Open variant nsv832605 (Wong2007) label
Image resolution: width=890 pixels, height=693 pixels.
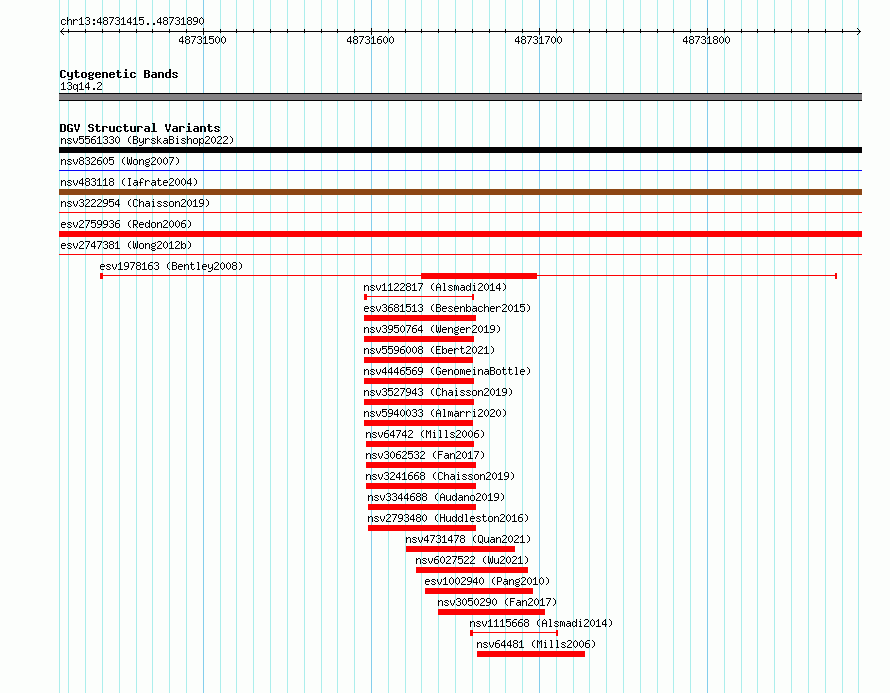click(x=120, y=161)
